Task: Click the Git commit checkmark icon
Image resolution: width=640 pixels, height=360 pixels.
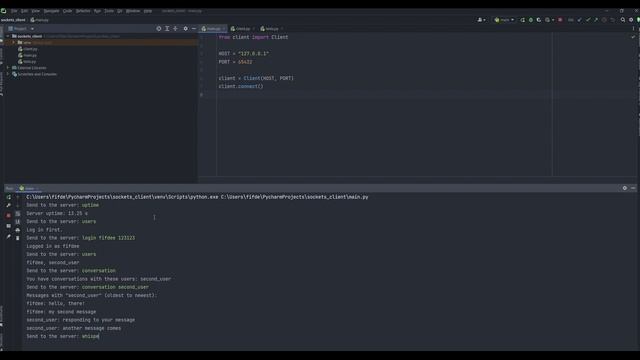Action: pos(588,20)
